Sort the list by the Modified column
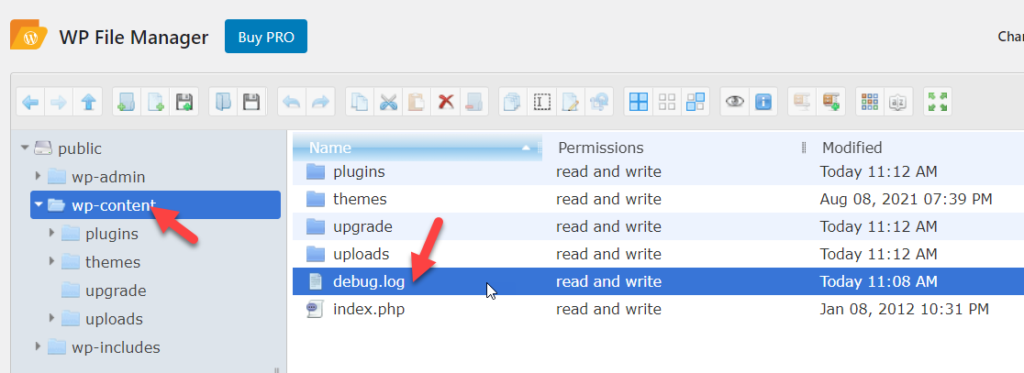This screenshot has height=373, width=1024. point(852,148)
